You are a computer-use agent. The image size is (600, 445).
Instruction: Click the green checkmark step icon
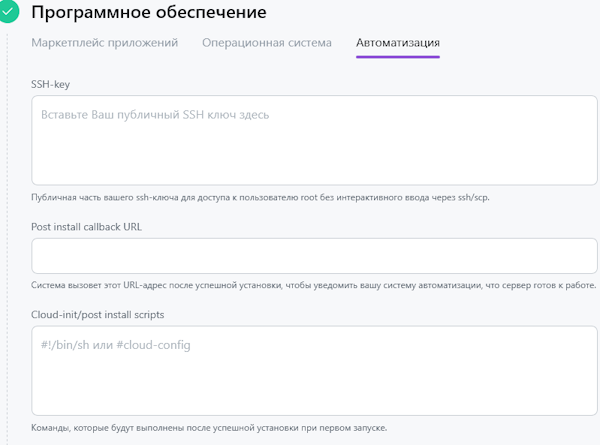[x=8, y=12]
